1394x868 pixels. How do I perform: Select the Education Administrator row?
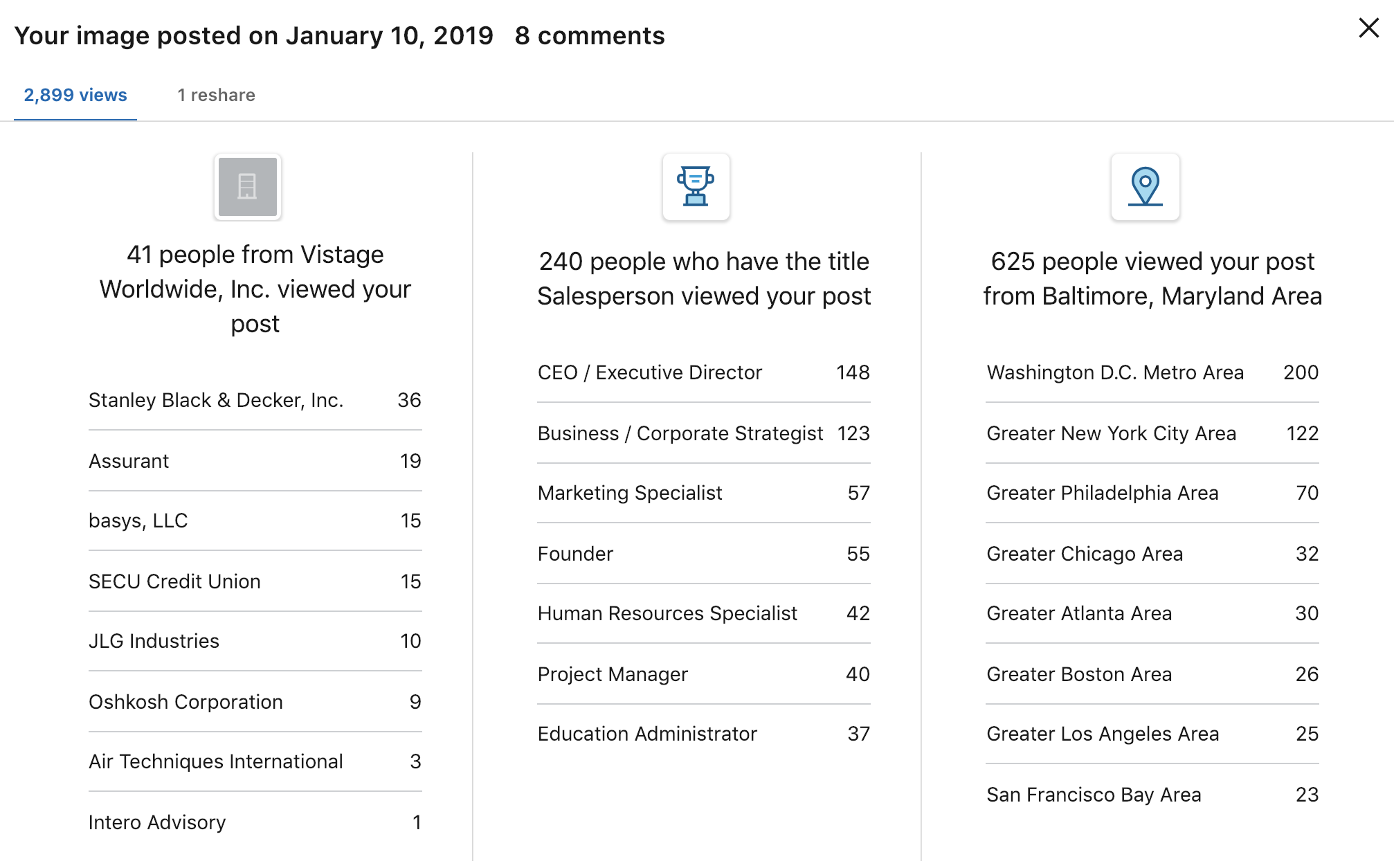tap(703, 734)
